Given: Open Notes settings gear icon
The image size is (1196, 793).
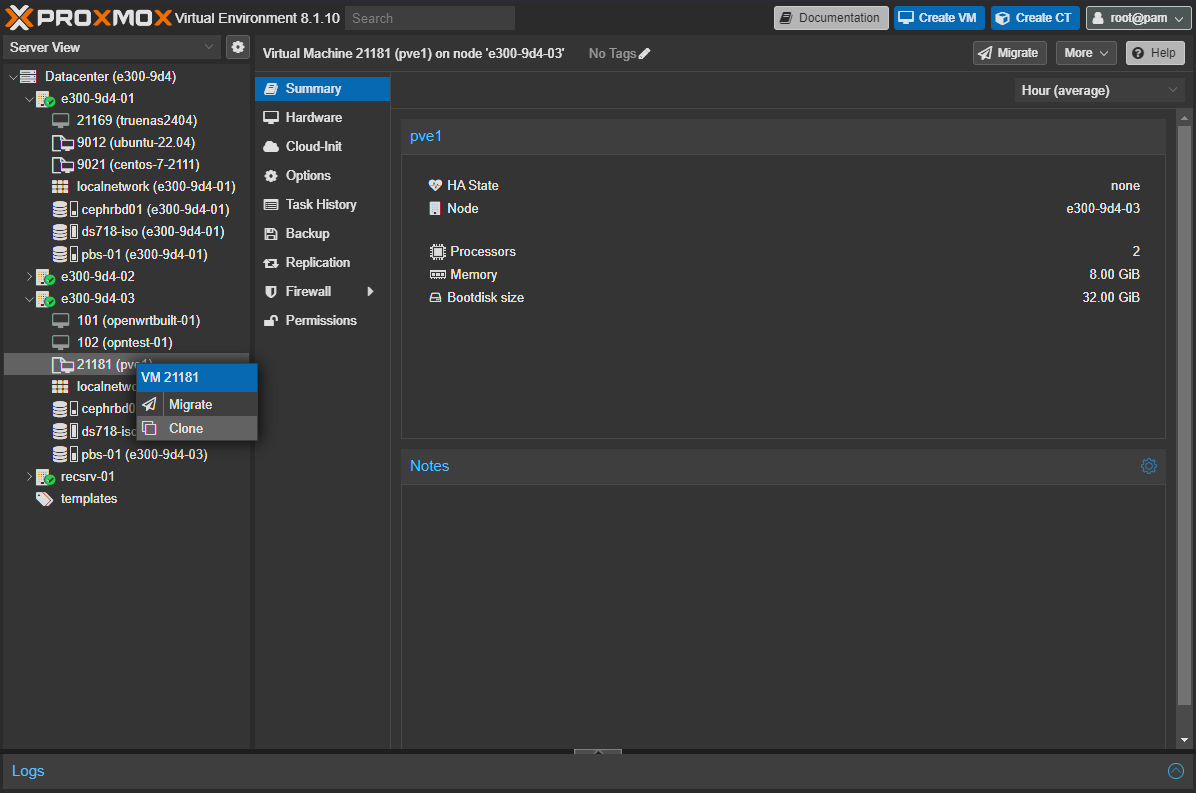Looking at the screenshot, I should tap(1149, 466).
